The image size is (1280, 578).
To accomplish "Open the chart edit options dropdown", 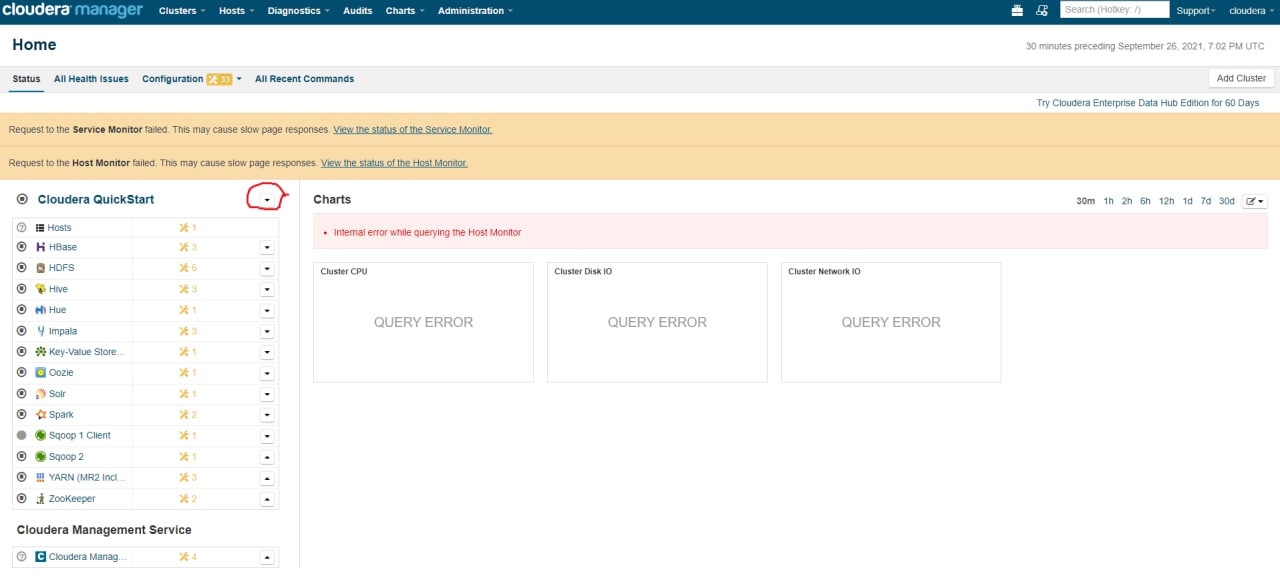I will [x=1255, y=201].
